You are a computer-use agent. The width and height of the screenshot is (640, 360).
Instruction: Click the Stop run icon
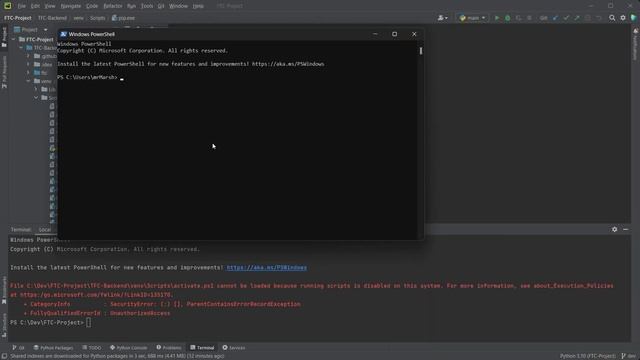(529, 18)
